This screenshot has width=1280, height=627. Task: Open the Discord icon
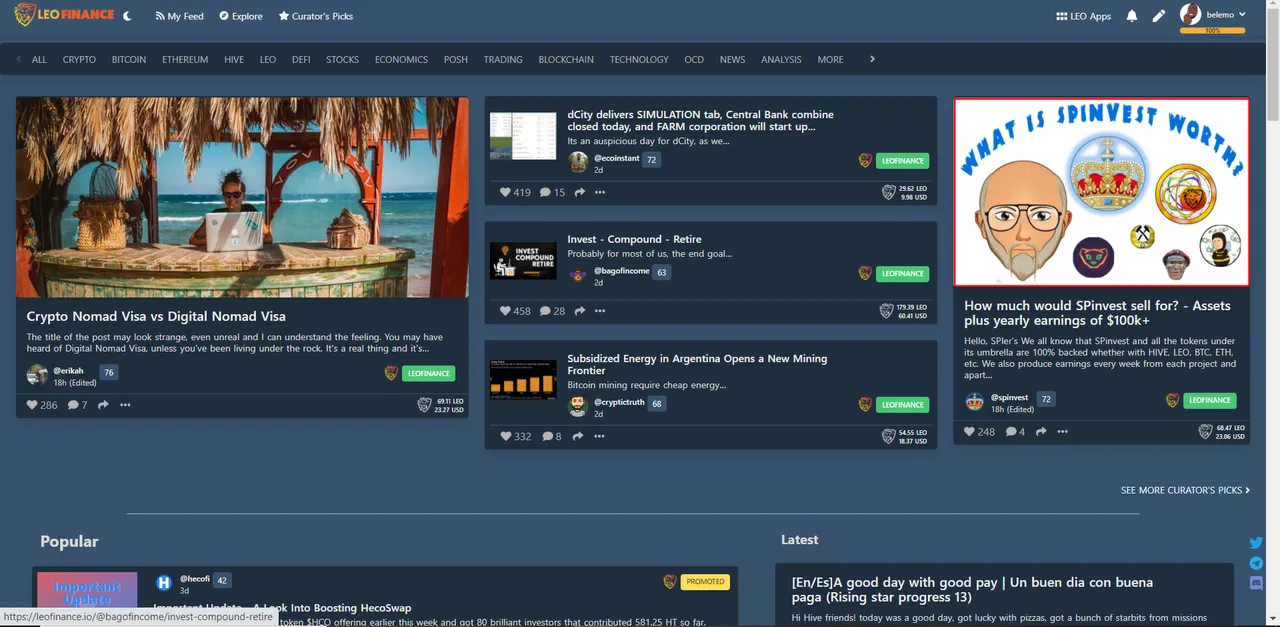coord(1257,583)
